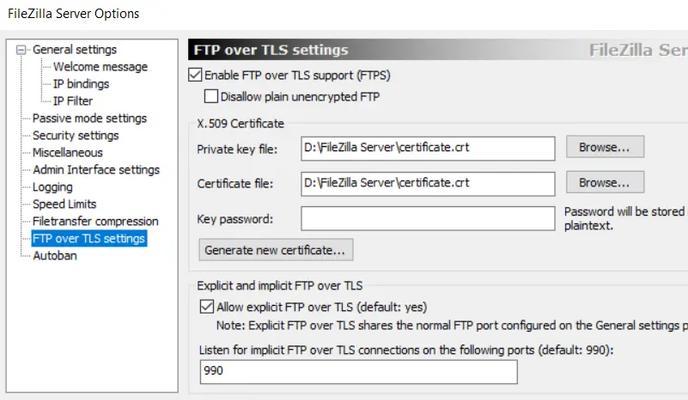
Task: Select Speed Limits entry
Action: click(x=64, y=204)
